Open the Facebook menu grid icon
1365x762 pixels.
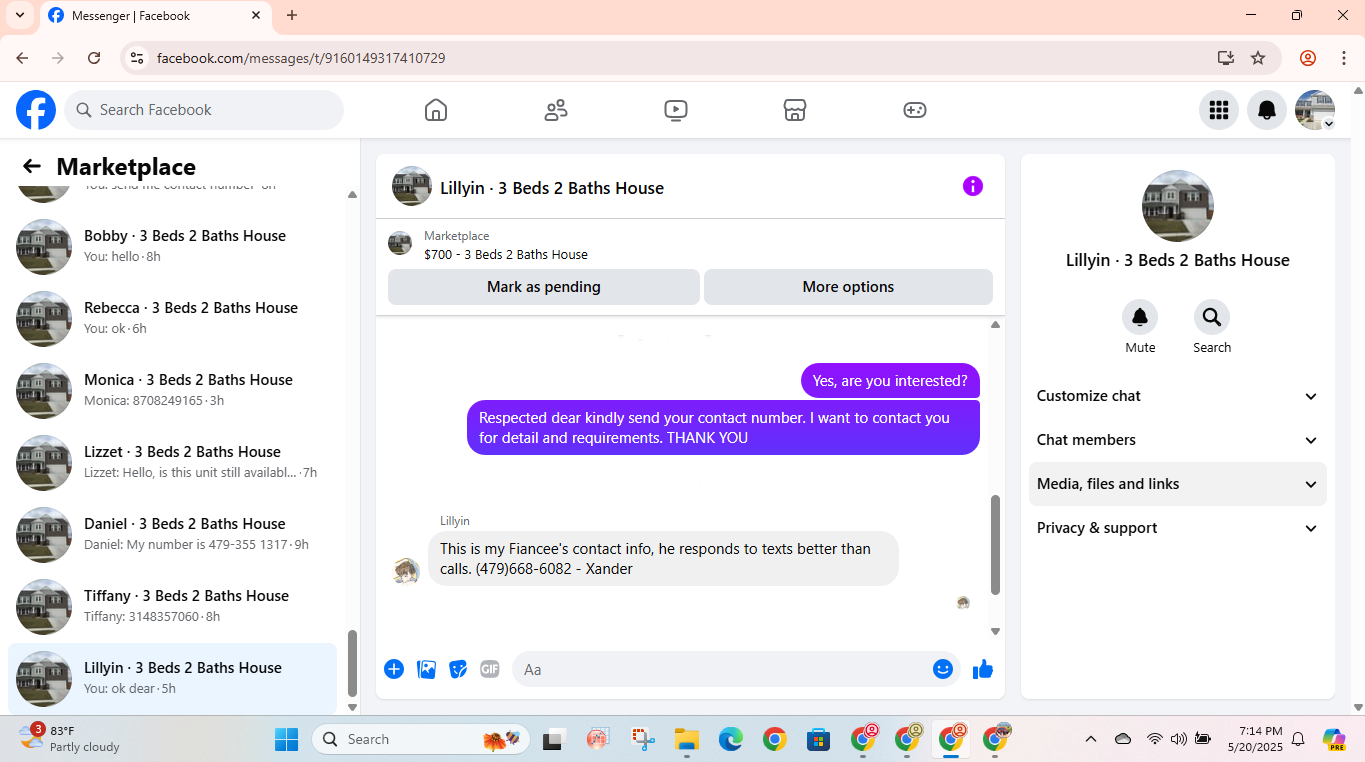pyautogui.click(x=1218, y=110)
